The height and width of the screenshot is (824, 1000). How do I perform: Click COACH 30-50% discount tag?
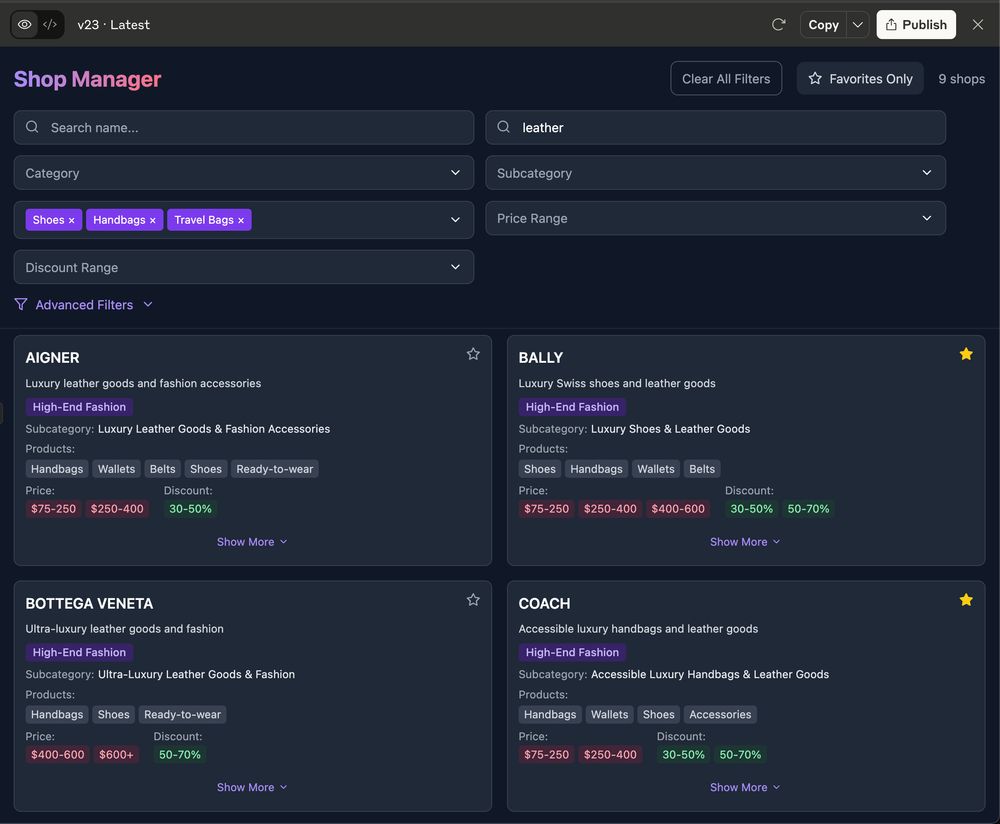pos(683,754)
